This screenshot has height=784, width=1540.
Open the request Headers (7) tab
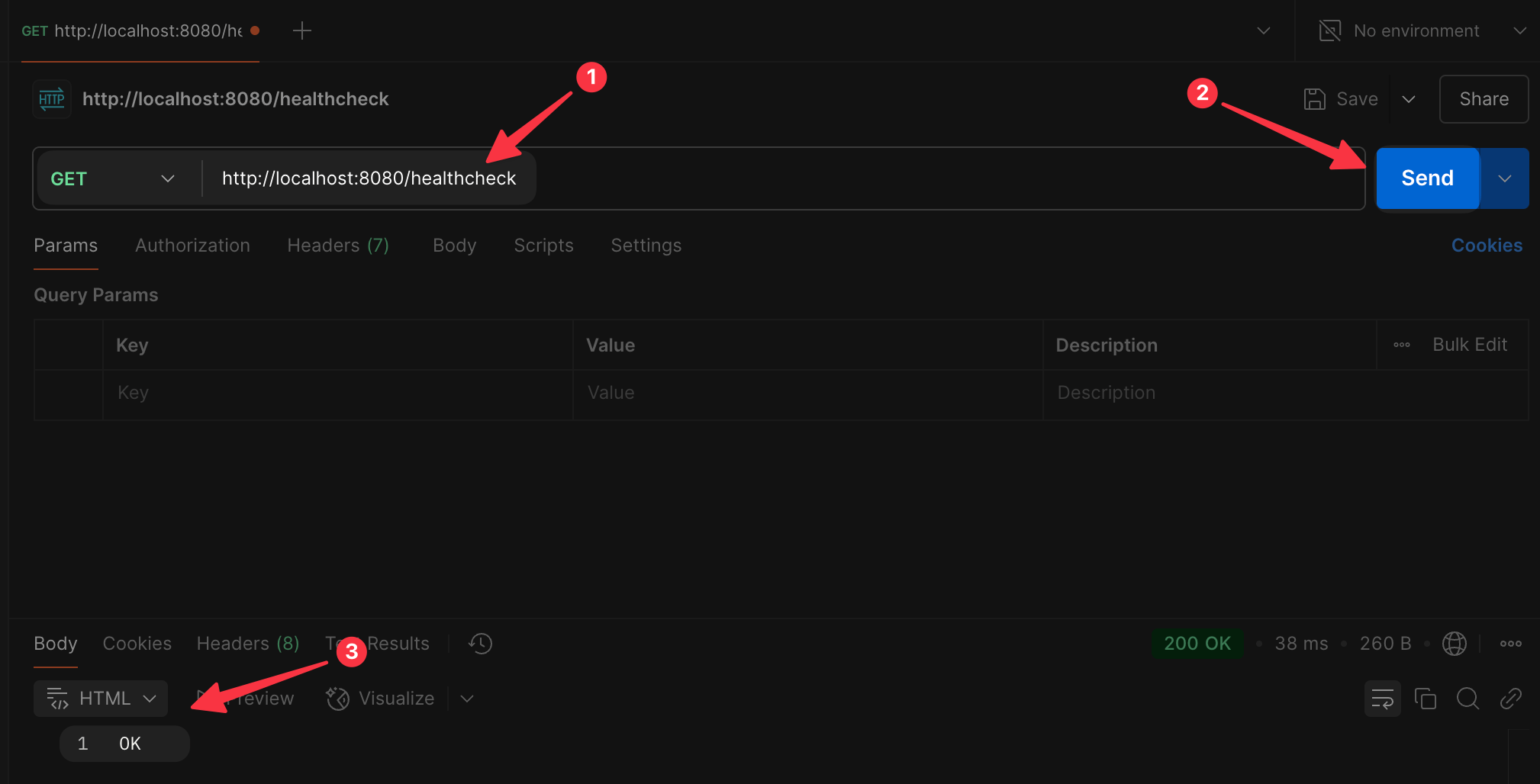click(x=338, y=246)
